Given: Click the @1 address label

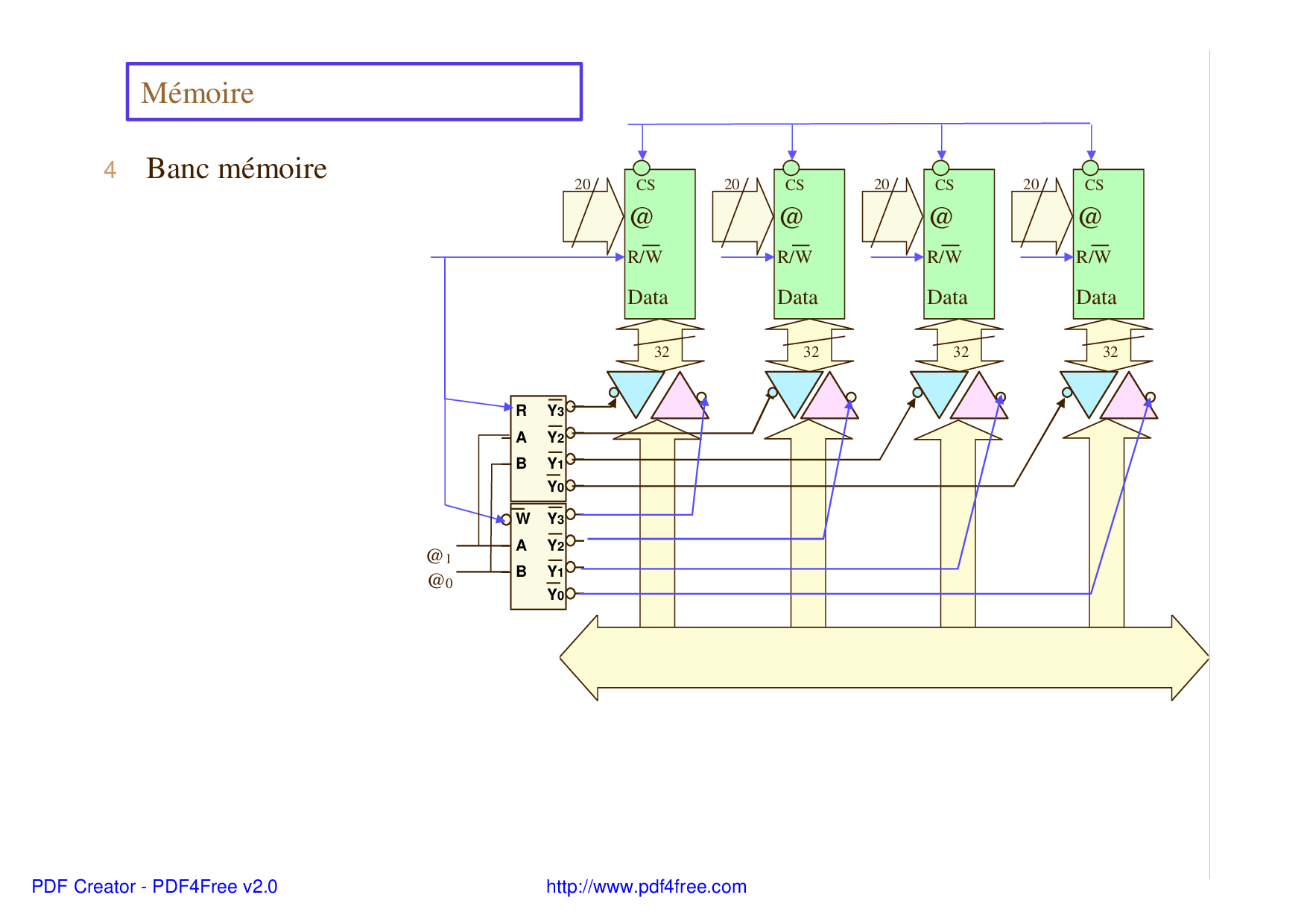Looking at the screenshot, I should pyautogui.click(x=438, y=556).
